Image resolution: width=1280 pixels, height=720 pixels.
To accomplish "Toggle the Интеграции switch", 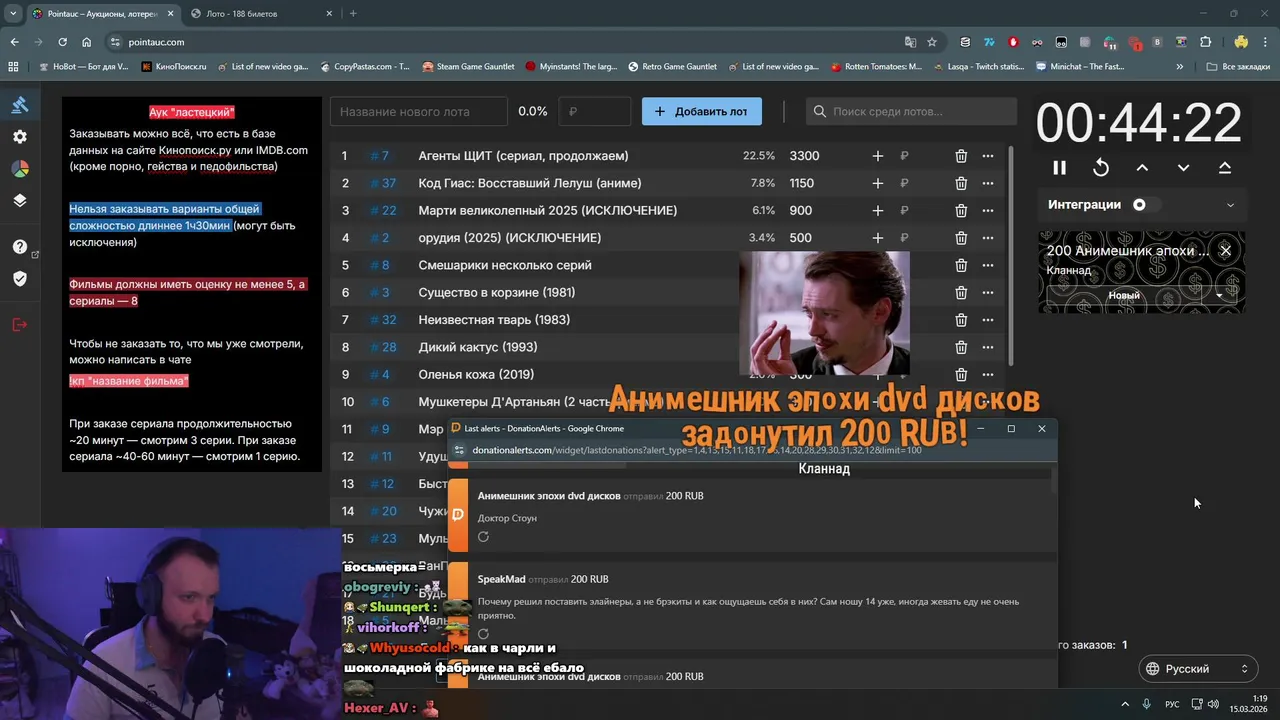I will pos(1145,205).
